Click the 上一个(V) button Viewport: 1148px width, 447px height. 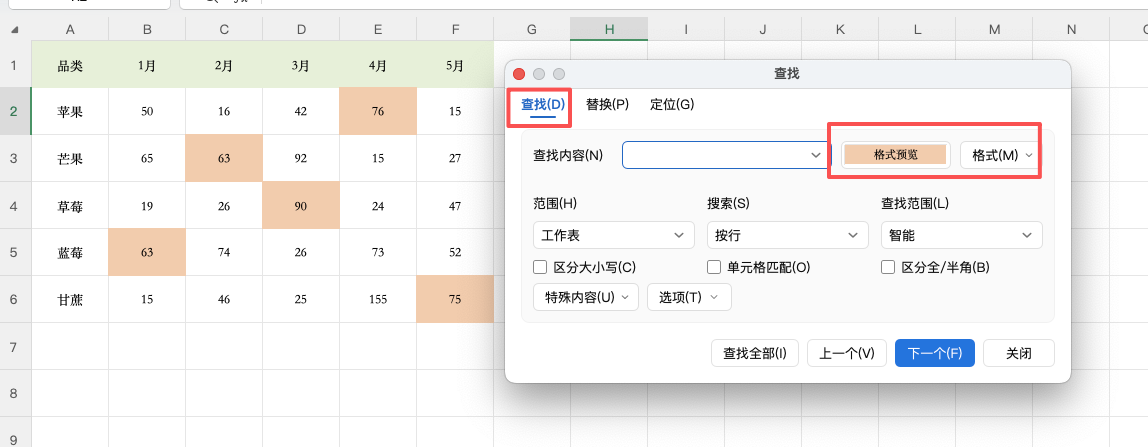(846, 353)
